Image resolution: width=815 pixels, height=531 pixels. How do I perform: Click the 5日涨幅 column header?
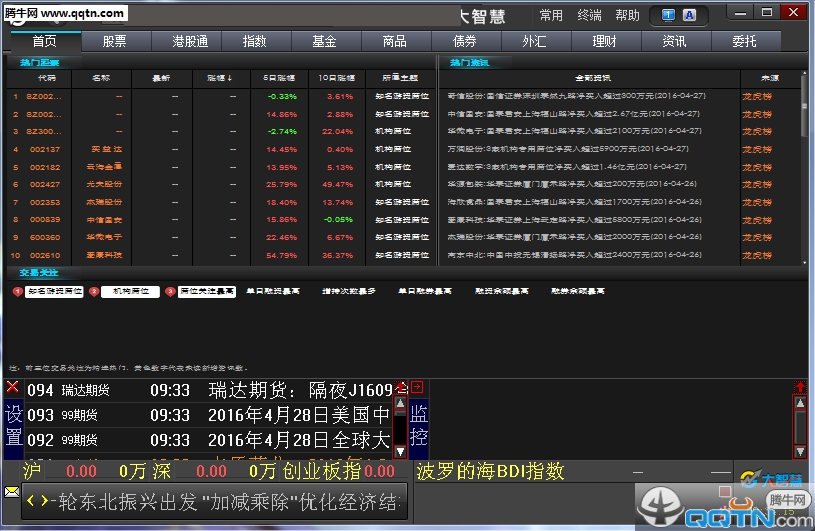(279, 78)
